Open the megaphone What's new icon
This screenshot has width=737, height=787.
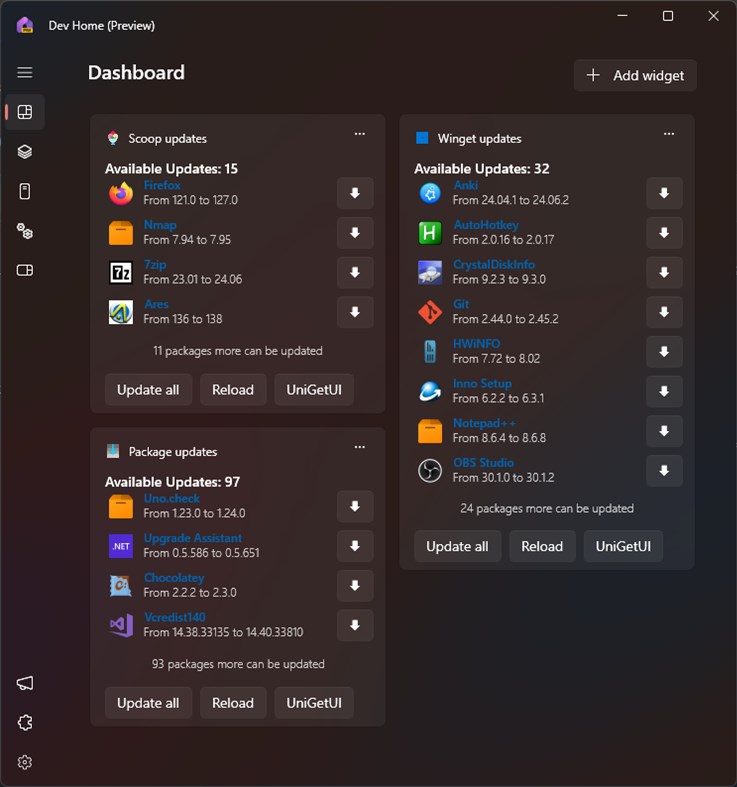[25, 683]
